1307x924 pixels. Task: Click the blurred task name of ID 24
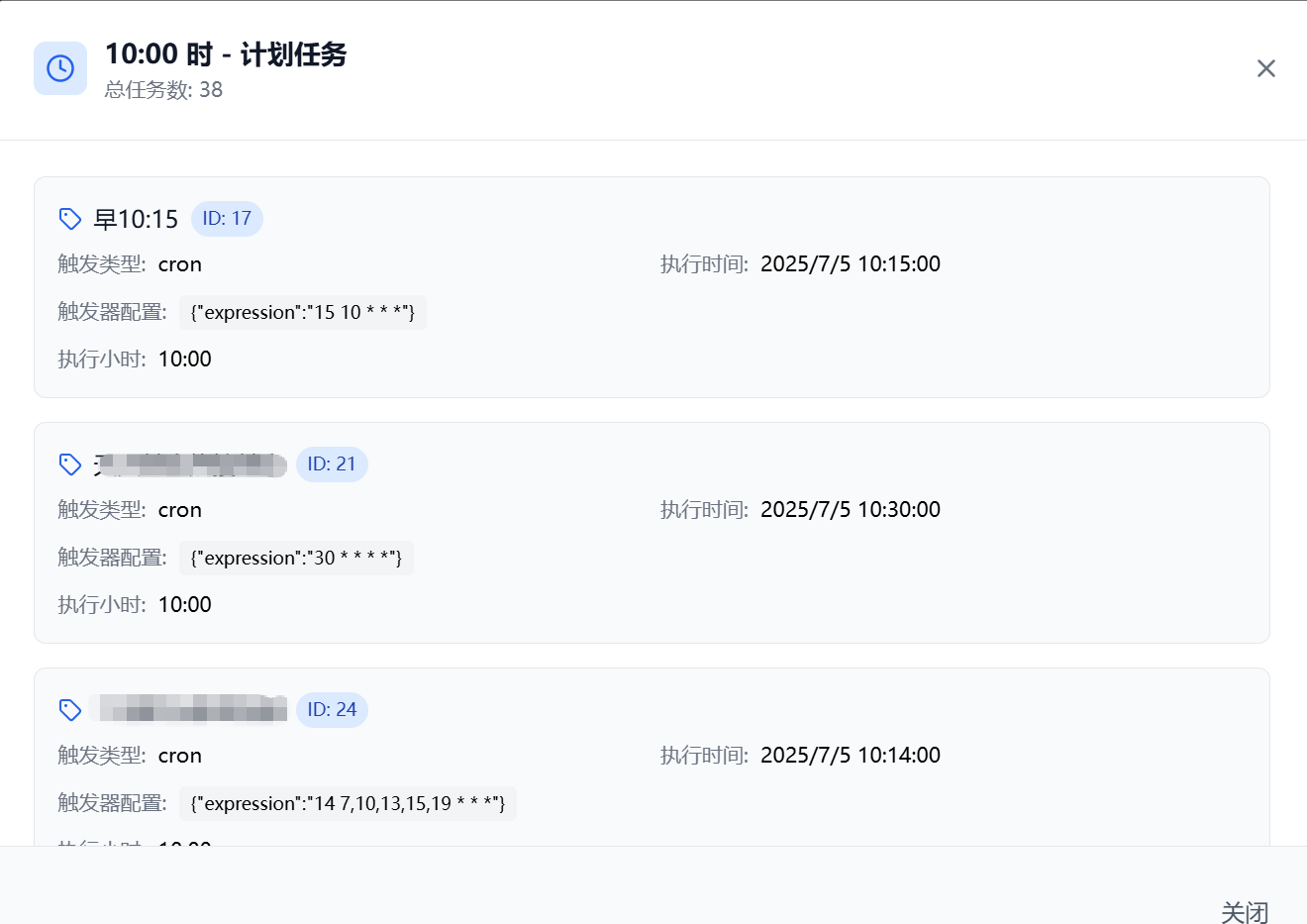(190, 709)
